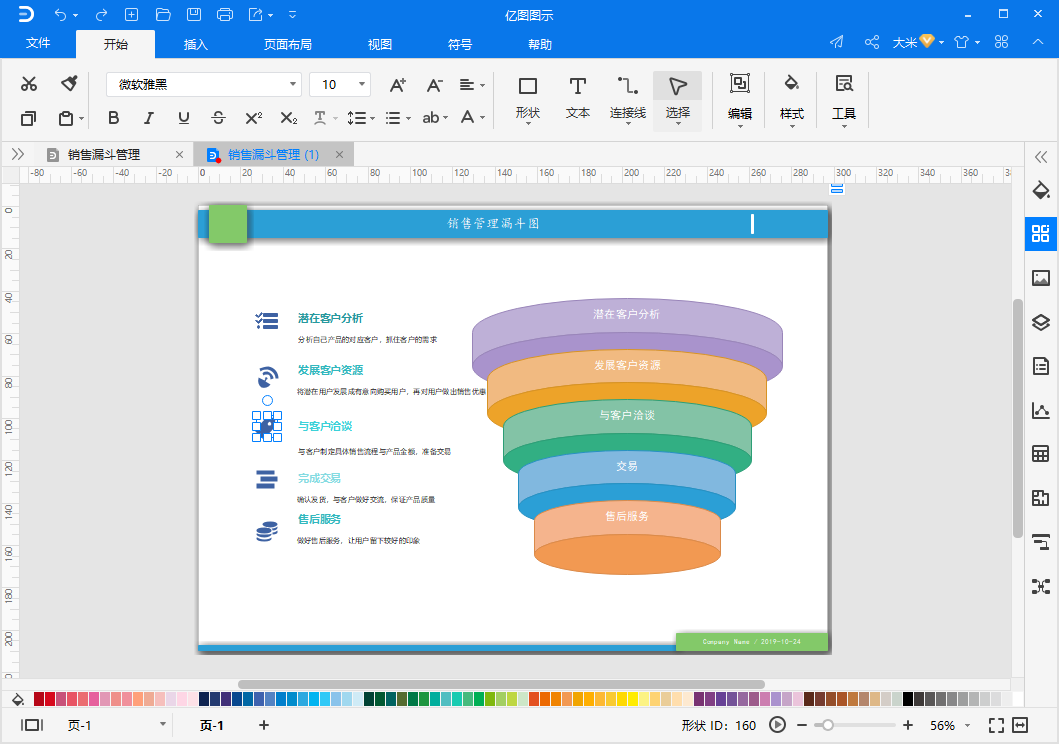The image size is (1059, 744).
Task: Open the image panel in right sidebar
Action: click(x=1041, y=277)
